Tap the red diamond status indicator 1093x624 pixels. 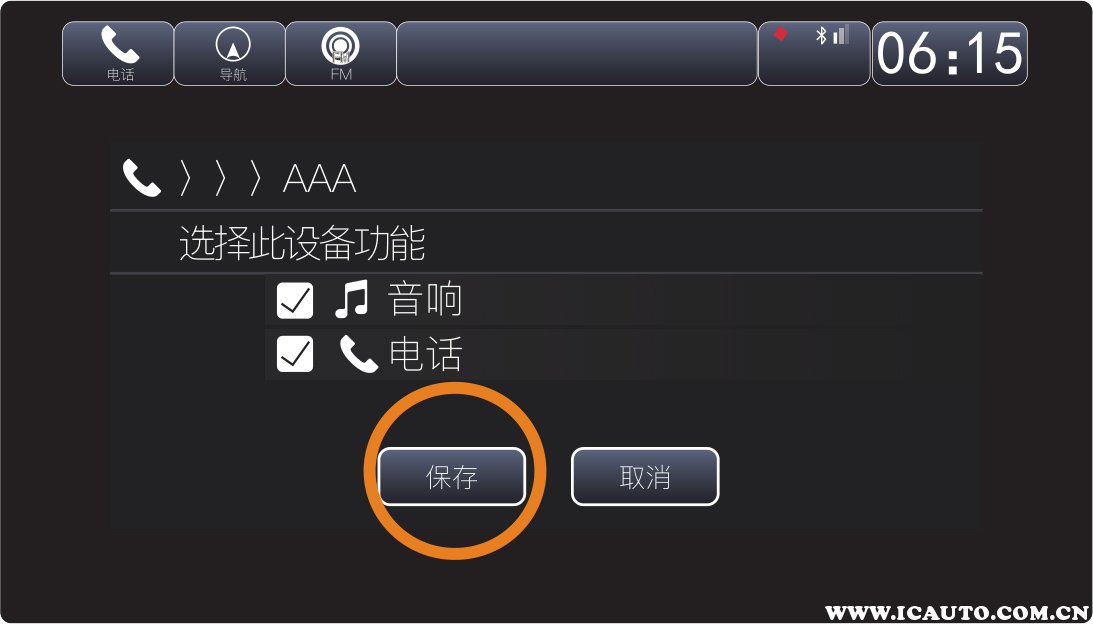pos(781,33)
